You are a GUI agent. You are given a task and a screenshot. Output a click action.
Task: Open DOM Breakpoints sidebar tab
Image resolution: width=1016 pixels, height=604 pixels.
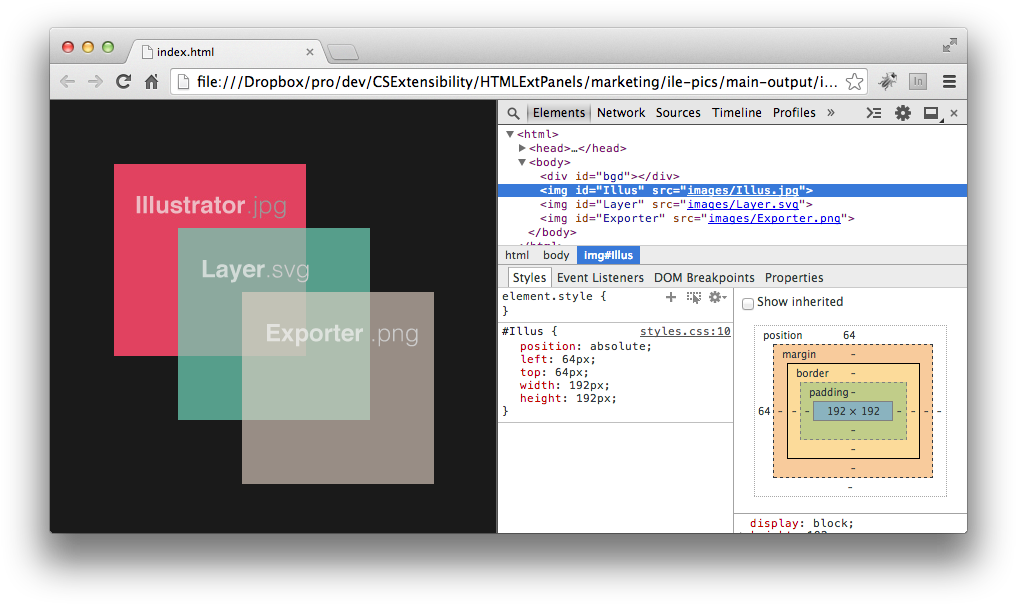pyautogui.click(x=704, y=277)
